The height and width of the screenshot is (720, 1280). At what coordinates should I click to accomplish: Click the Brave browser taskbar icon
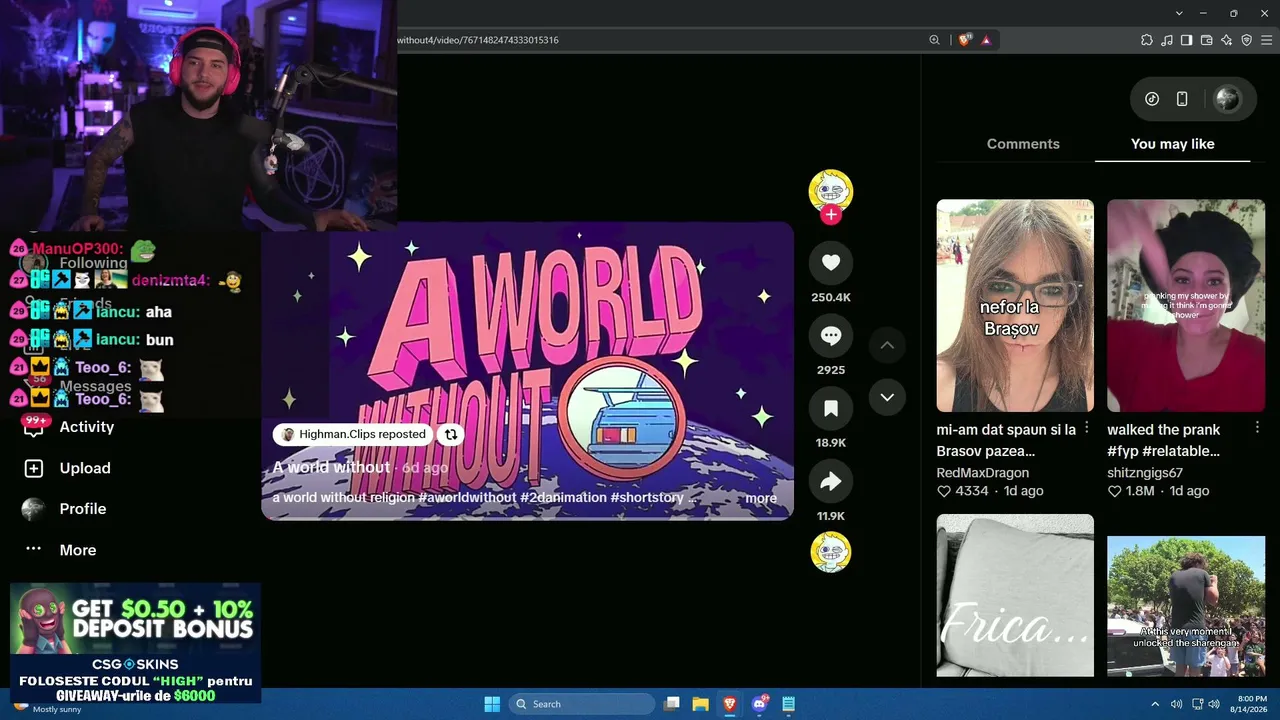[730, 704]
